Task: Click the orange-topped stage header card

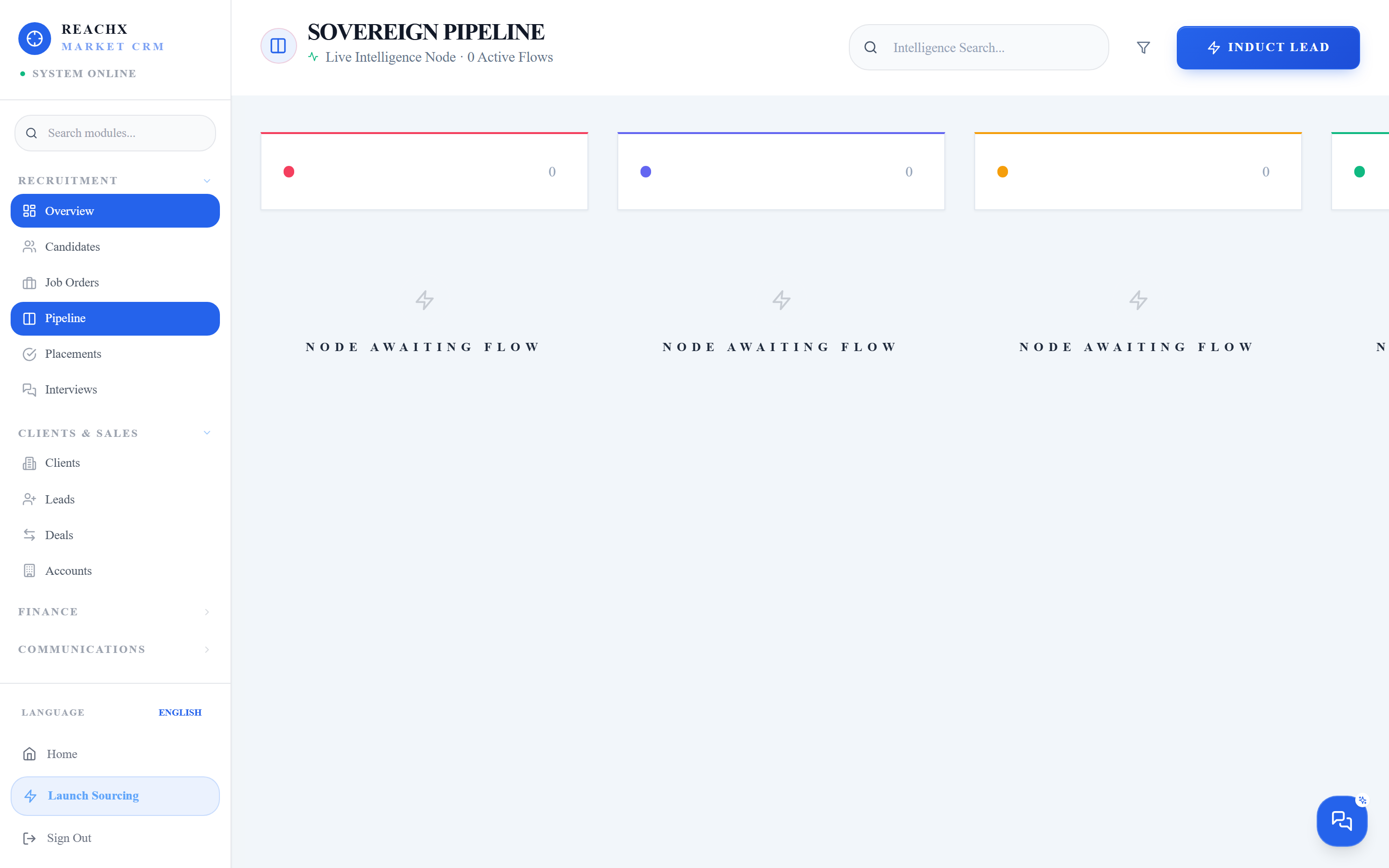Action: 1138,171
